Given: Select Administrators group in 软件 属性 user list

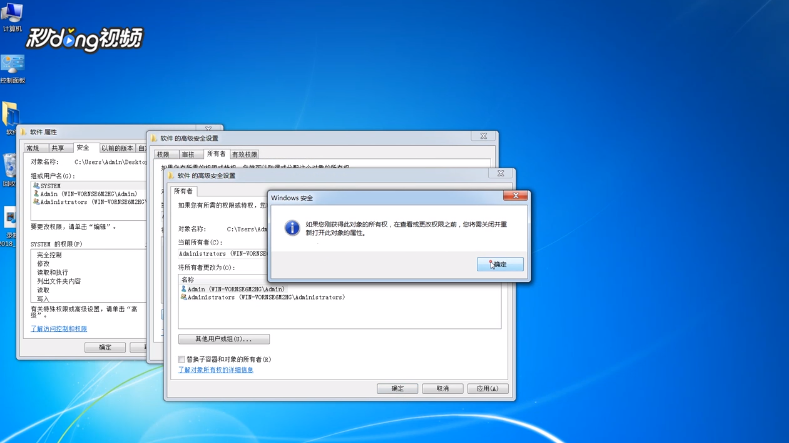Looking at the screenshot, I should pyautogui.click(x=88, y=202).
